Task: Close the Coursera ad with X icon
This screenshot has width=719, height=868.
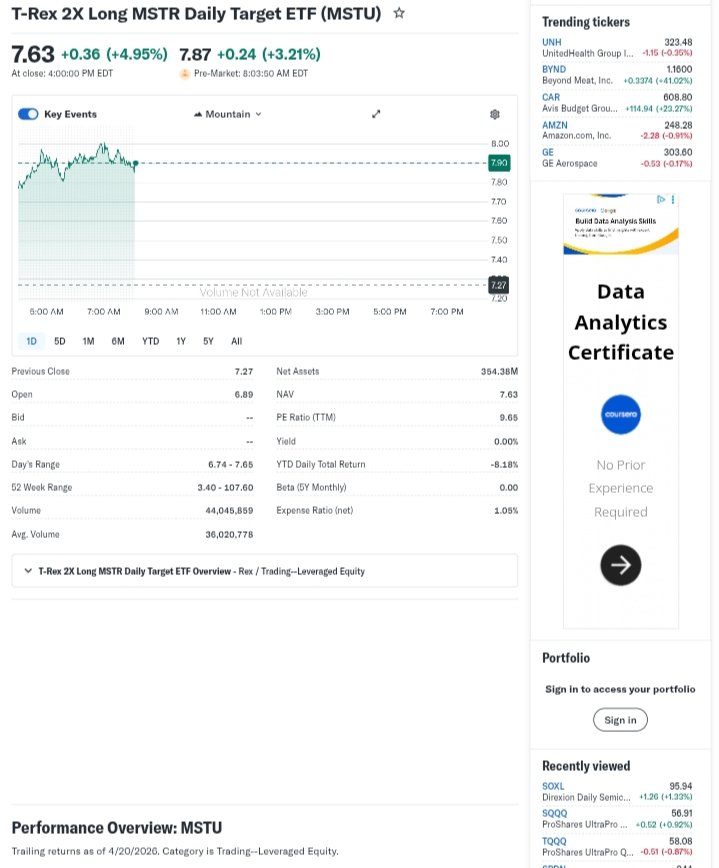Action: 673,200
